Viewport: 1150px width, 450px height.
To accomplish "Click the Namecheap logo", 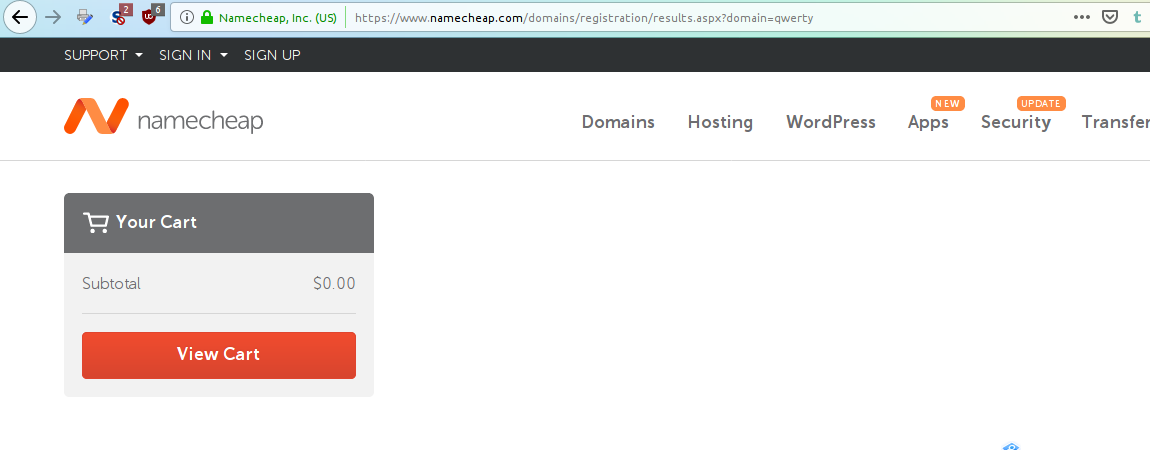I will (164, 117).
